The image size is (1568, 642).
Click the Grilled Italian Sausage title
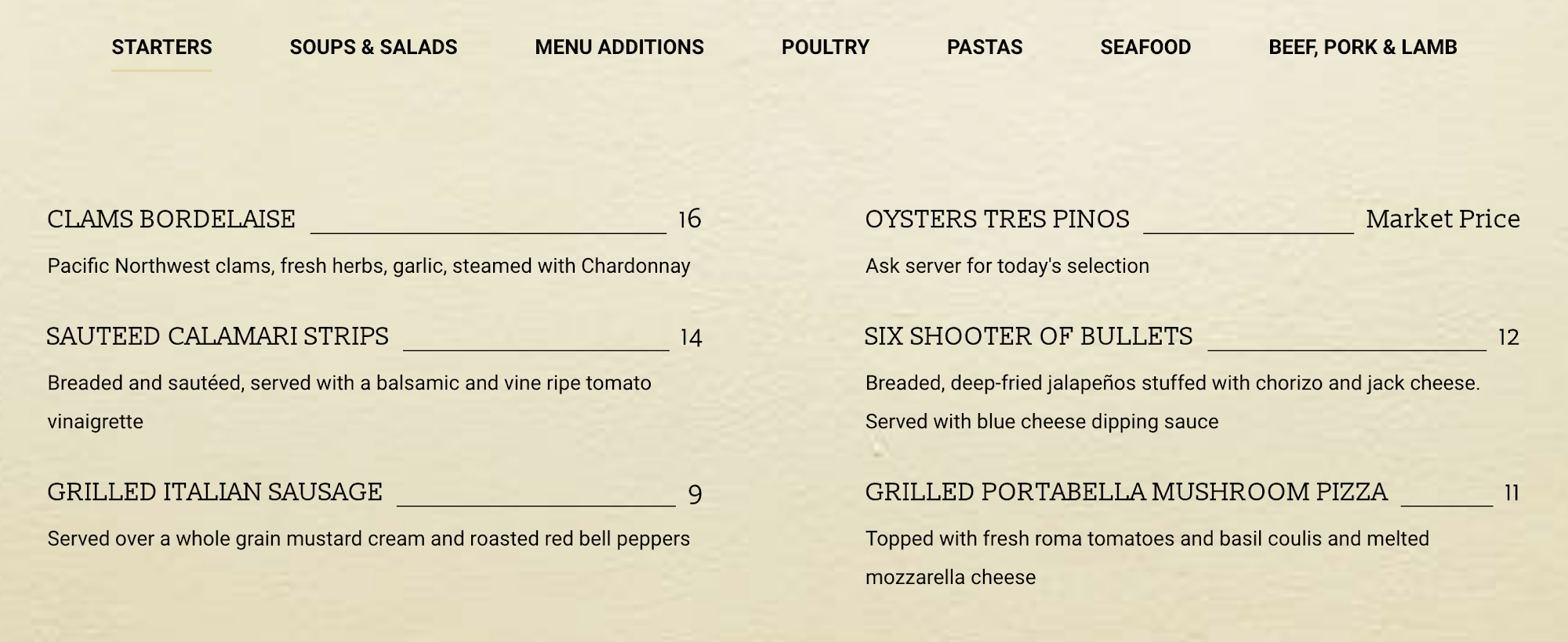tap(215, 491)
